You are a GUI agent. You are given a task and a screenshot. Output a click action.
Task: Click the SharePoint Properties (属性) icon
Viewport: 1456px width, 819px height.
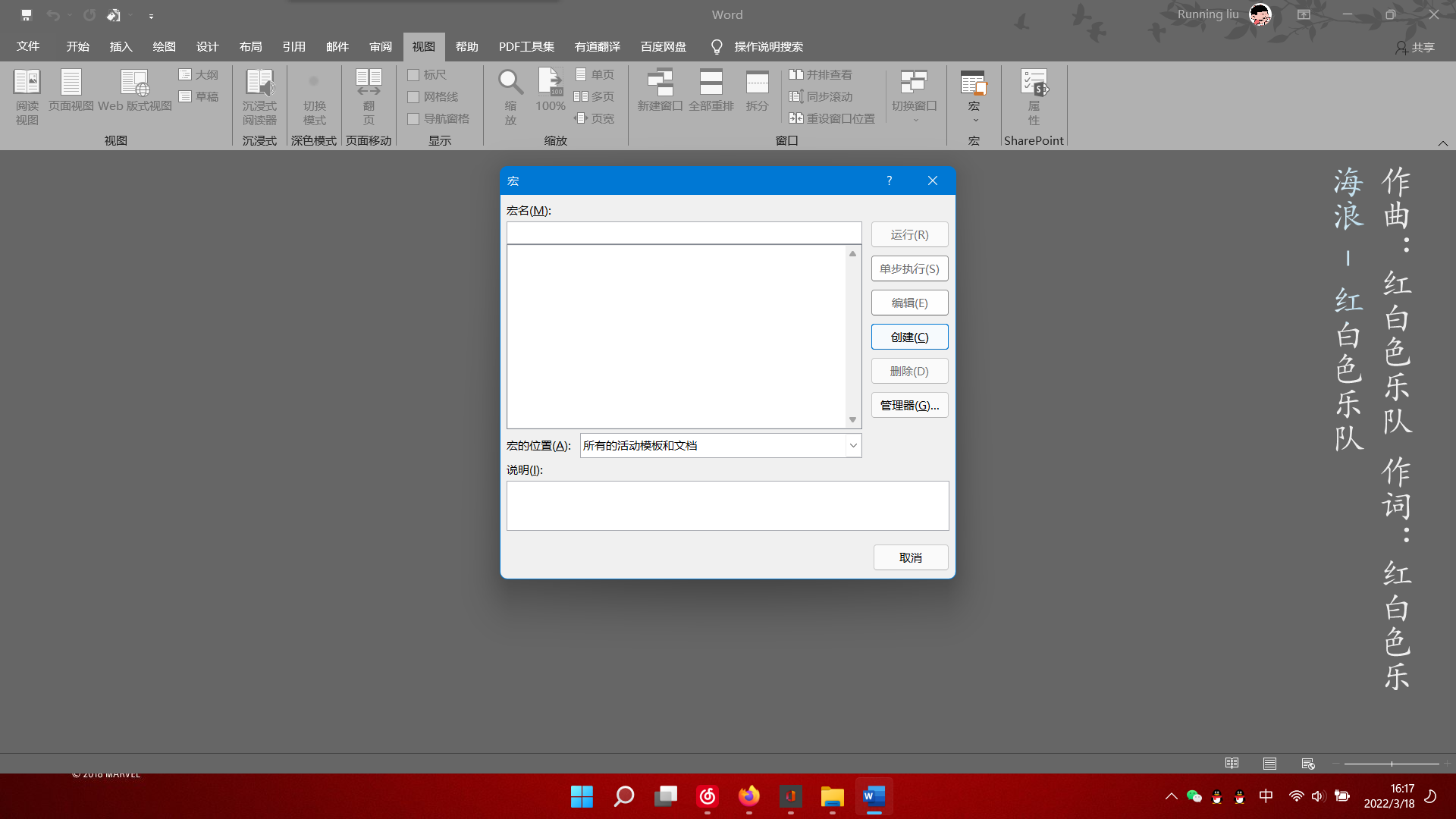[x=1034, y=82]
